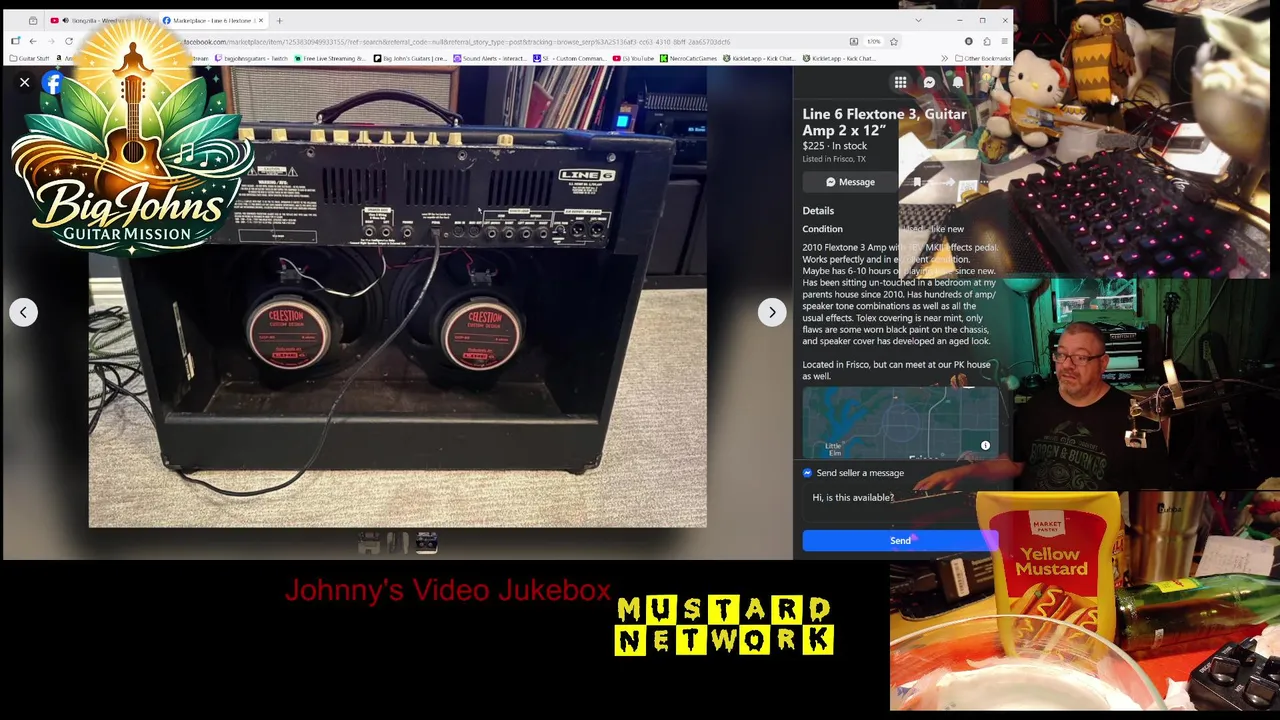The width and height of the screenshot is (1280, 720).
Task: Click the Details heading
Action: click(x=818, y=211)
